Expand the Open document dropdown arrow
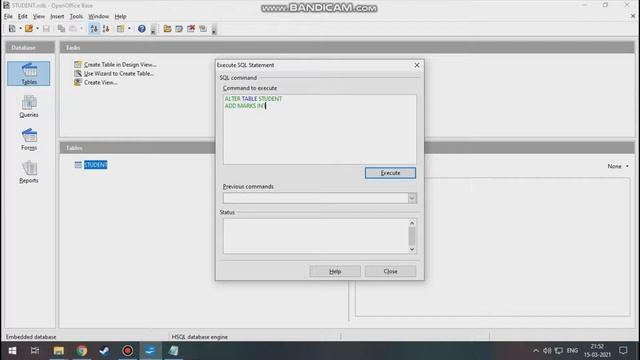This screenshot has width=640, height=360. coord(37,29)
